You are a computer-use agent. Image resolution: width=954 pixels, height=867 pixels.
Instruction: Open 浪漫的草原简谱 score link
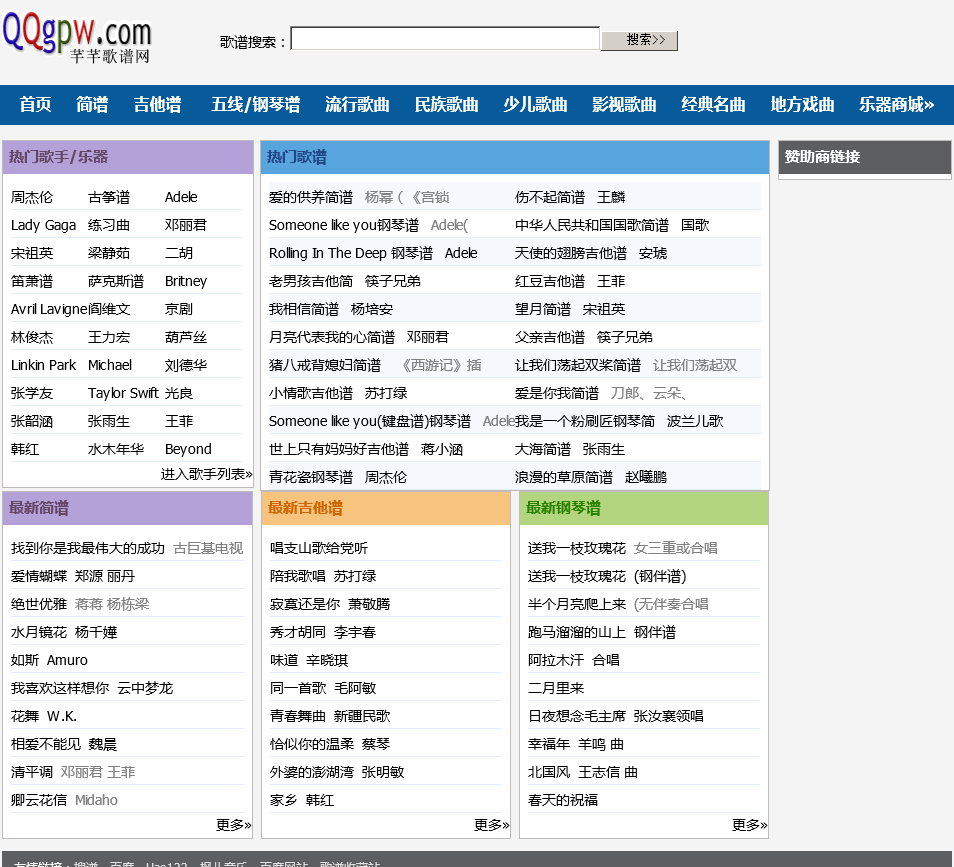pyautogui.click(x=563, y=477)
